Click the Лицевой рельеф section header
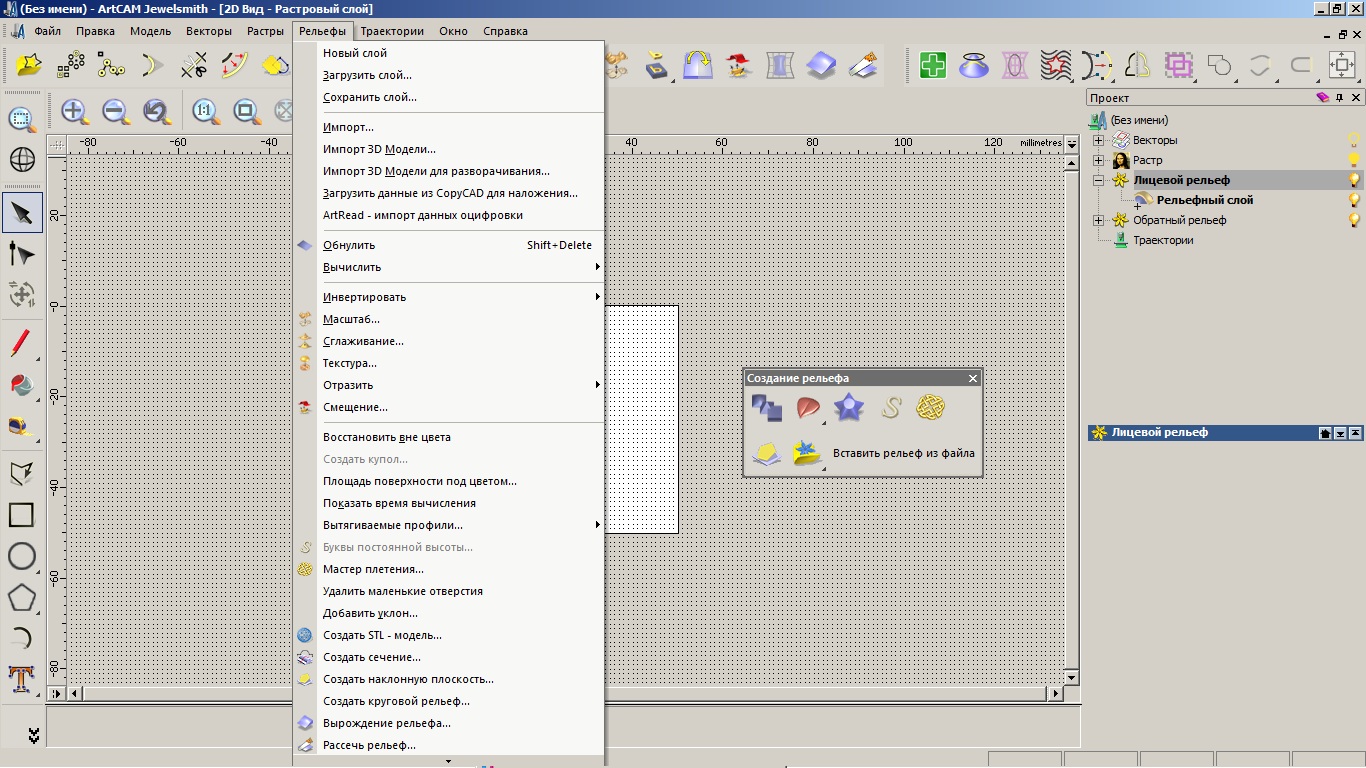Screen dimensions: 1366x768 [1225, 432]
